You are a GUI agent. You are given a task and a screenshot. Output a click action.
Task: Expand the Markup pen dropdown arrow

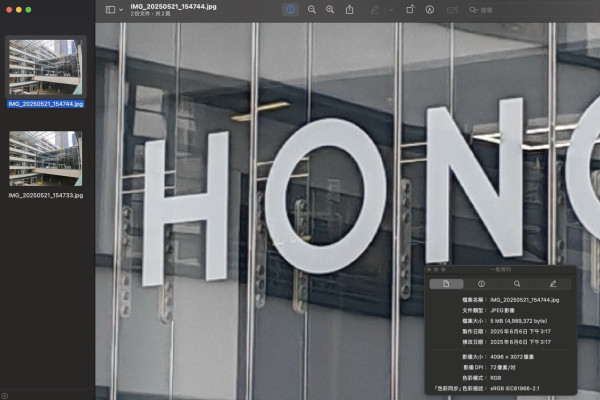388,9
